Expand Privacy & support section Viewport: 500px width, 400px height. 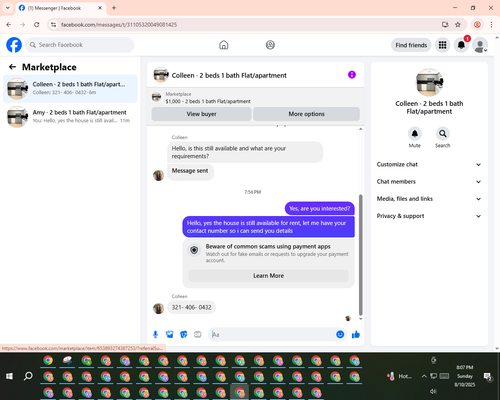(429, 216)
